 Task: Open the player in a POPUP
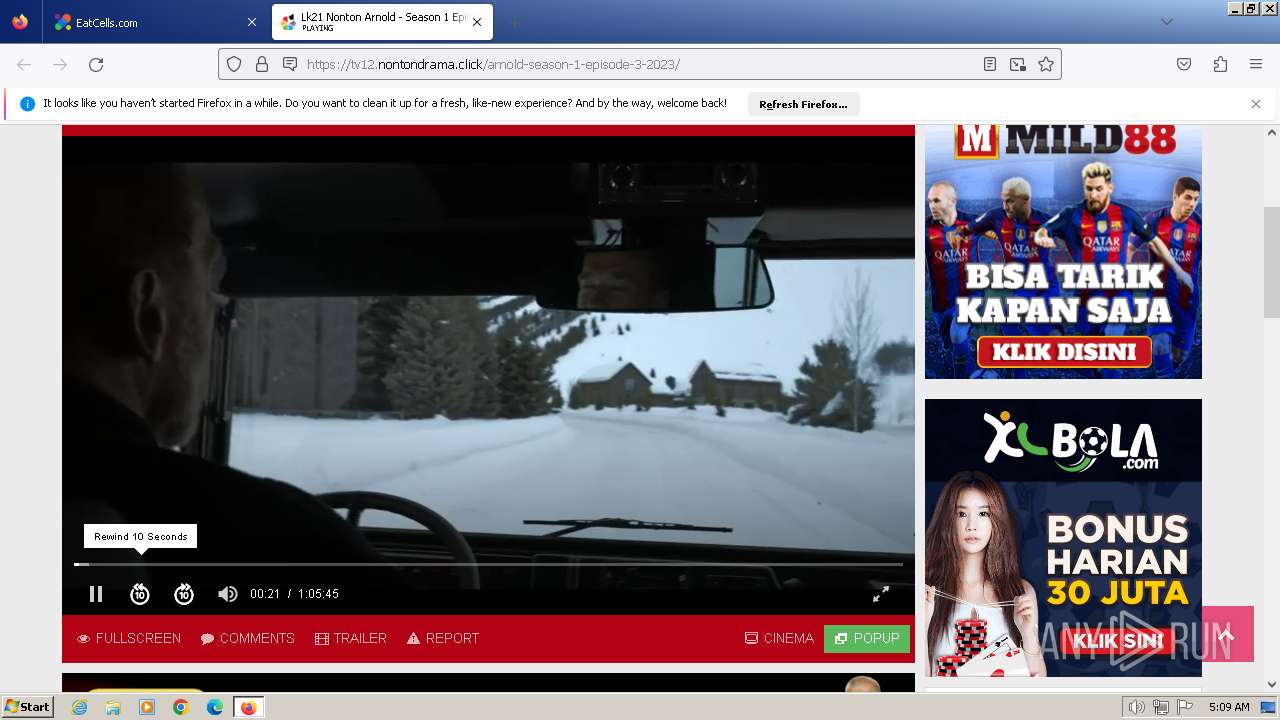click(867, 638)
